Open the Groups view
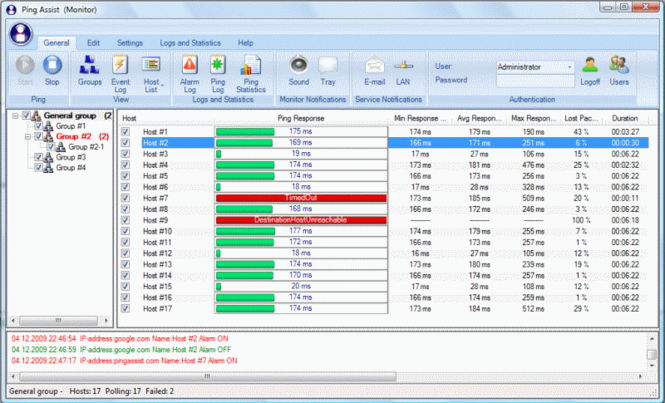 click(x=89, y=65)
